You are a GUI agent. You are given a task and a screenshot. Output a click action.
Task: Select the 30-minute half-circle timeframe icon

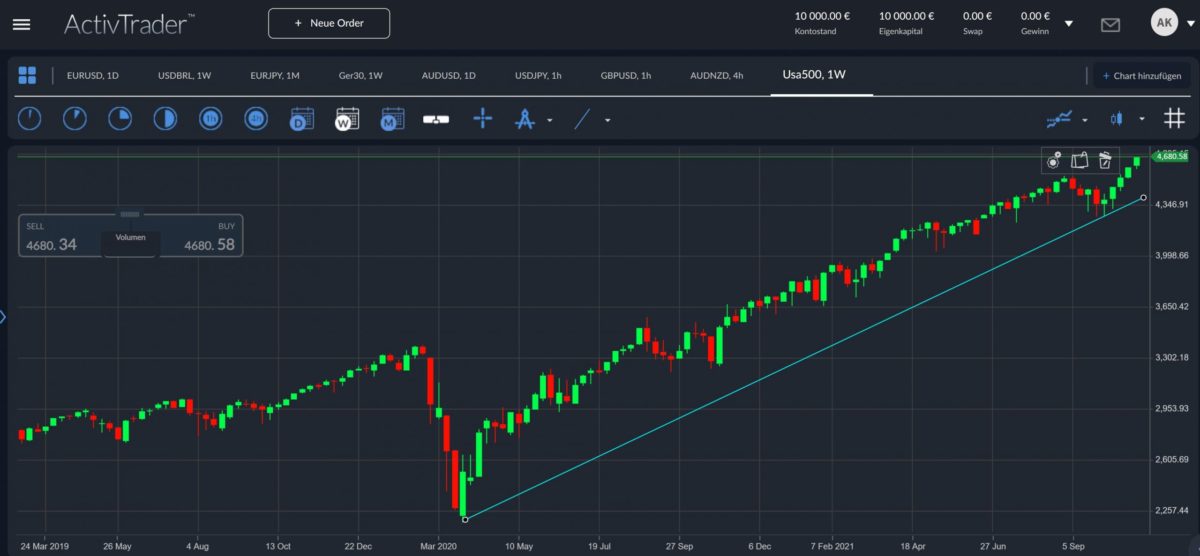click(x=165, y=119)
